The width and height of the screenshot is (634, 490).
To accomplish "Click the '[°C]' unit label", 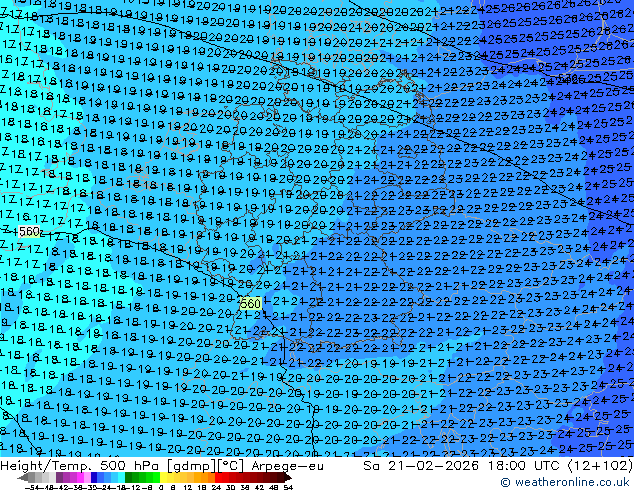I will click(231, 466).
